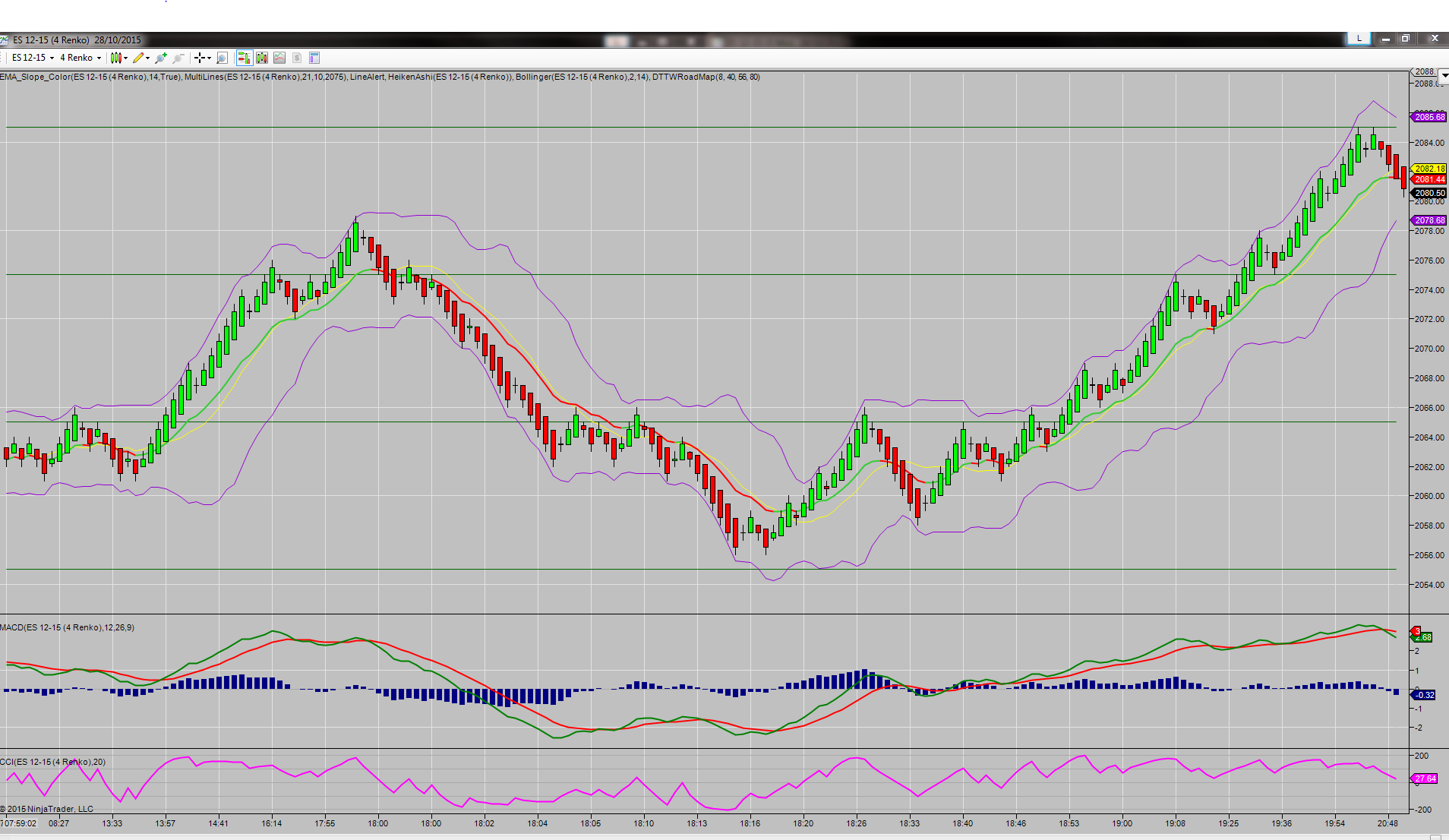Click the chart window icon in title bar

tap(5, 39)
